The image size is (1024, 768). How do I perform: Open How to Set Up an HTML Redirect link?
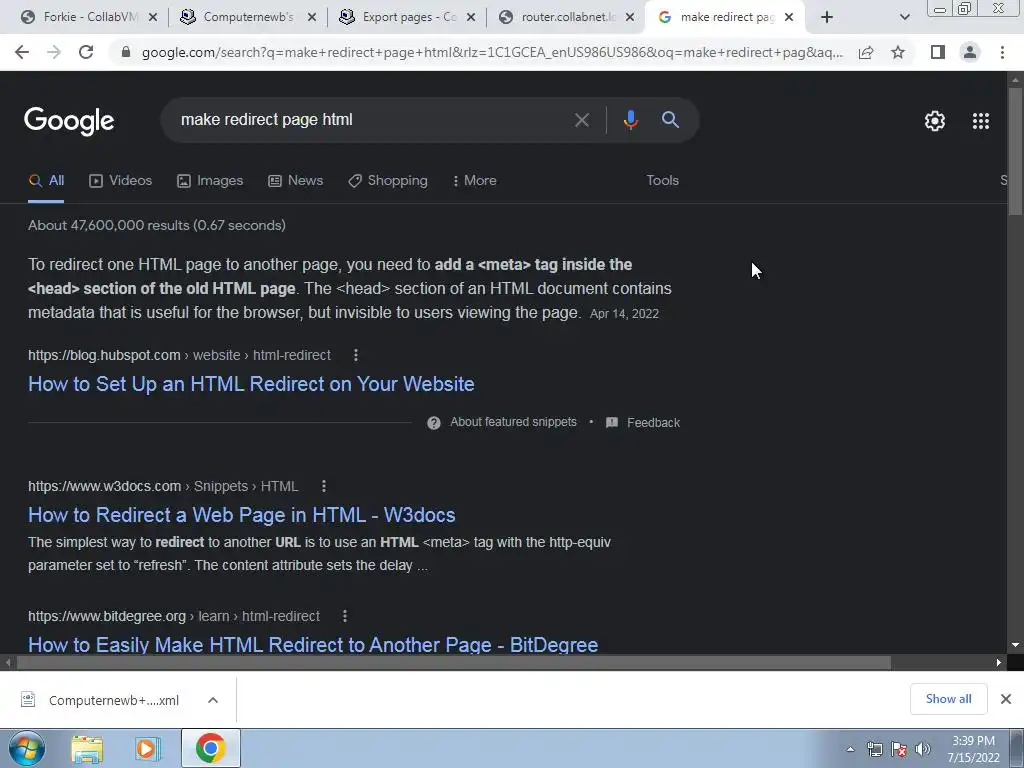coord(251,384)
